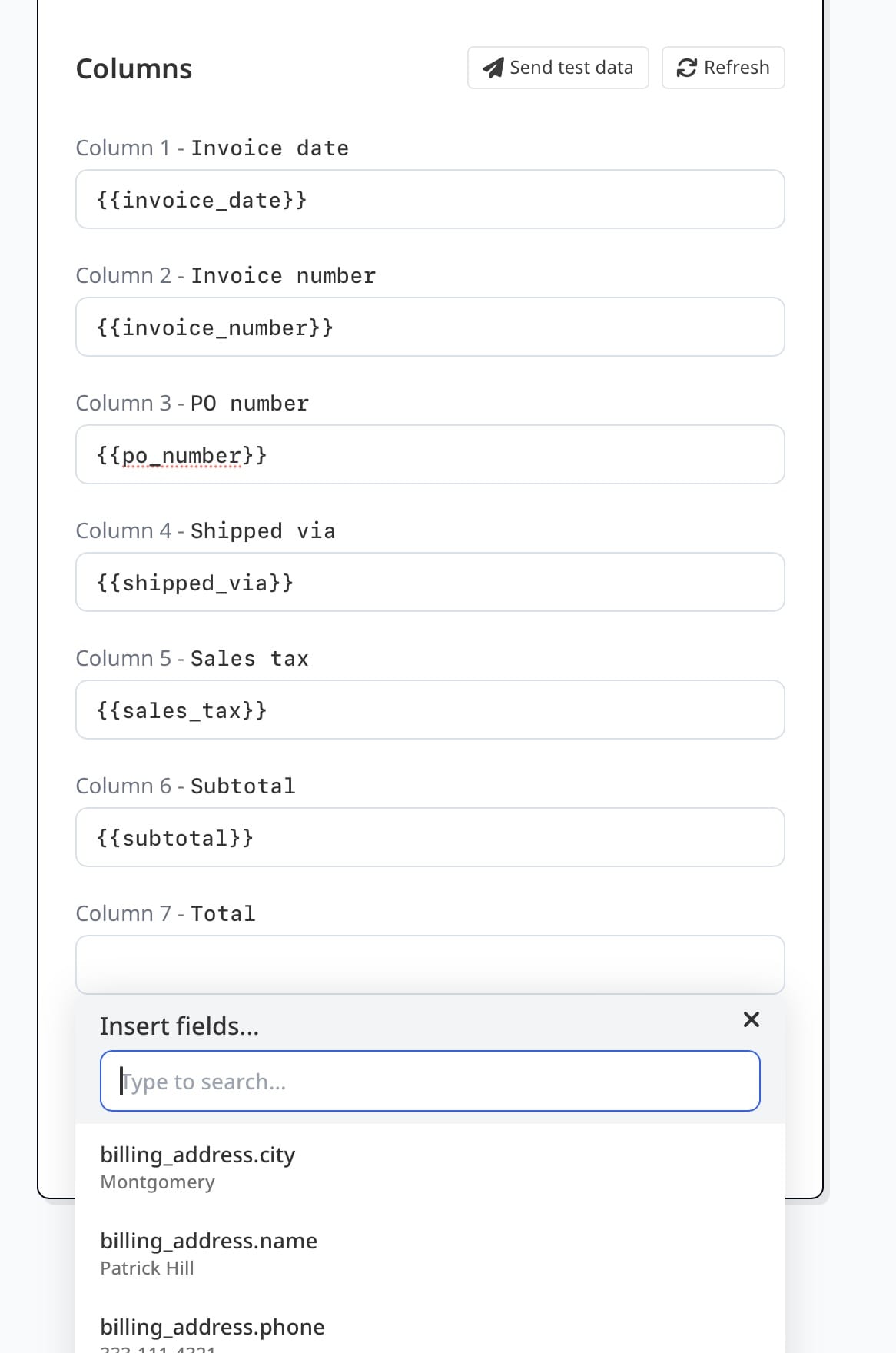
Task: Click the Insert fields... popup title
Action: (x=179, y=1026)
